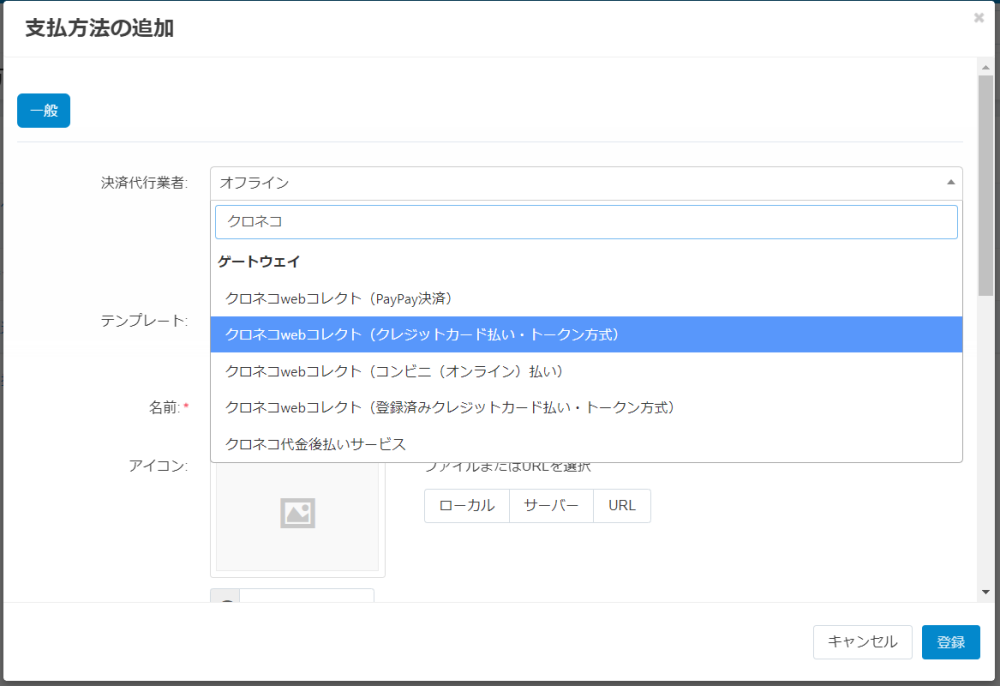Viewport: 1000px width, 686px height.
Task: Click the 登録 button
Action: coord(950,642)
